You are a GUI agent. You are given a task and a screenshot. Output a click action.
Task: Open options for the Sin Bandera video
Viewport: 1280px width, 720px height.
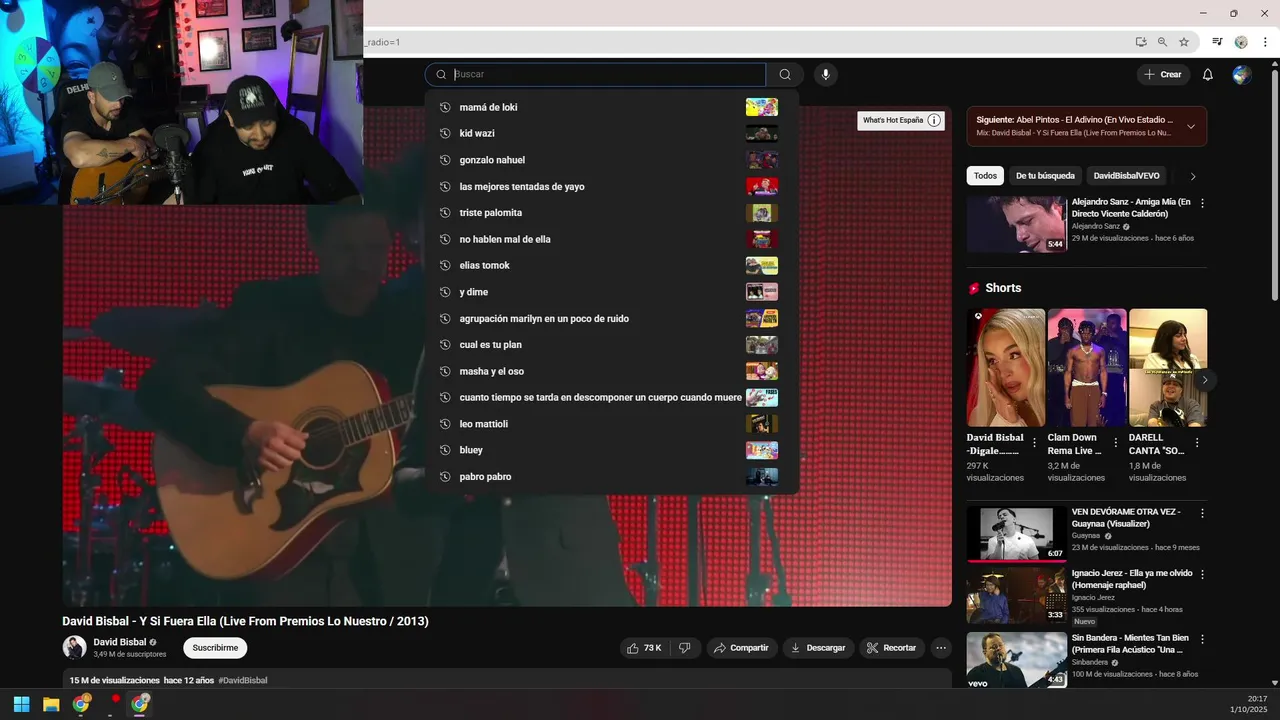(x=1202, y=639)
